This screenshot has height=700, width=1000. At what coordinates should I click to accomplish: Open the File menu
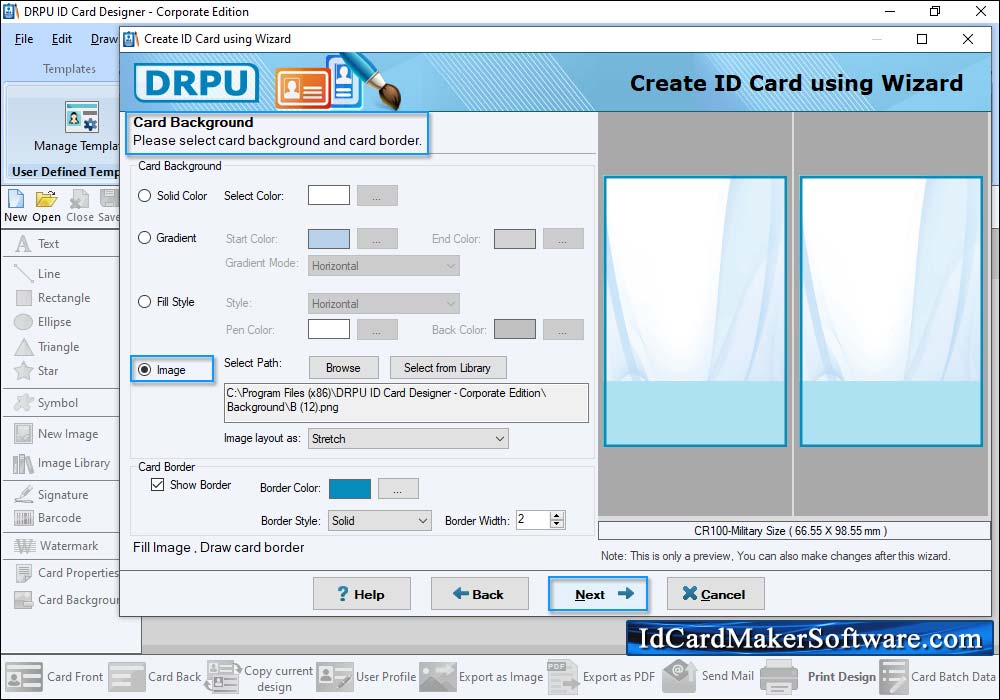pyautogui.click(x=24, y=39)
